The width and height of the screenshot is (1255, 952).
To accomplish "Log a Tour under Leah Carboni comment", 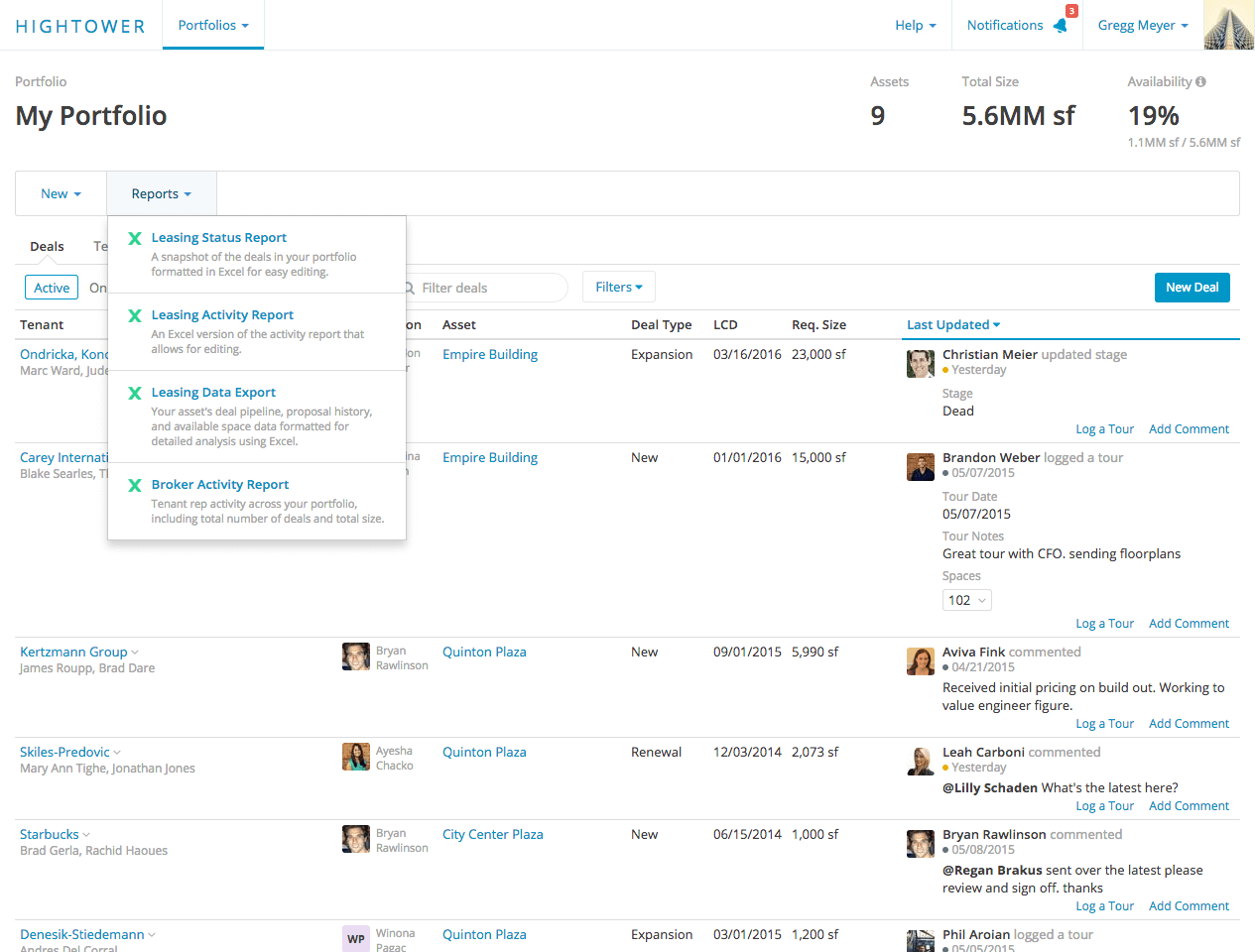I will (1104, 805).
